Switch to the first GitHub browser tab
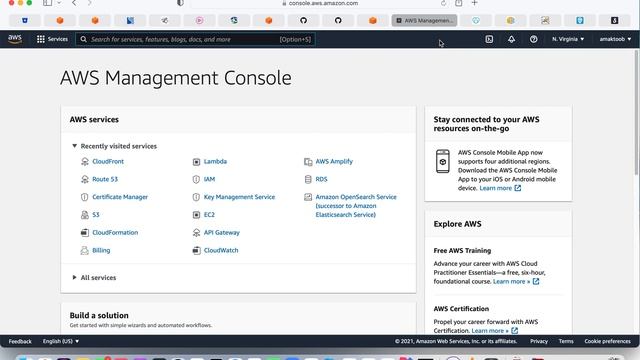 coord(303,20)
